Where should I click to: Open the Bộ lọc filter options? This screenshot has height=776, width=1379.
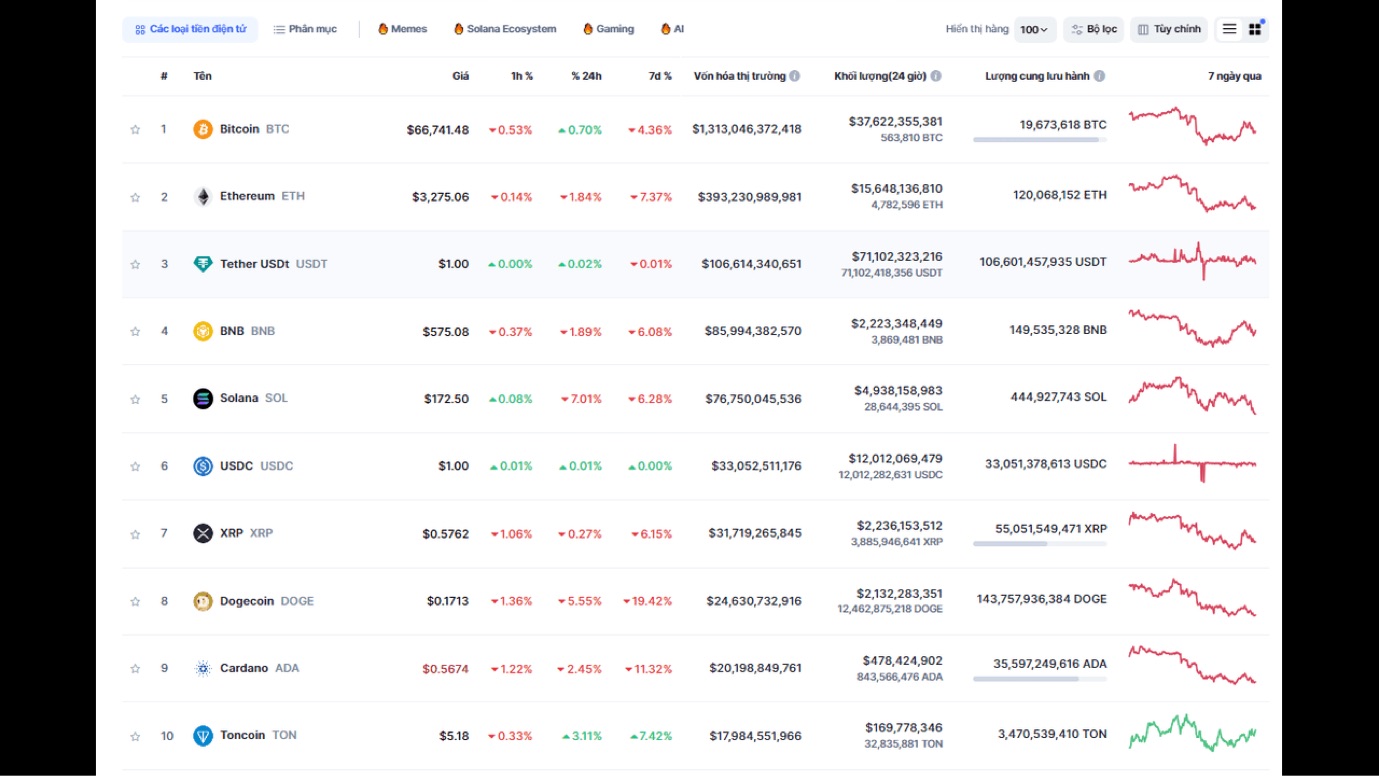(x=1093, y=29)
